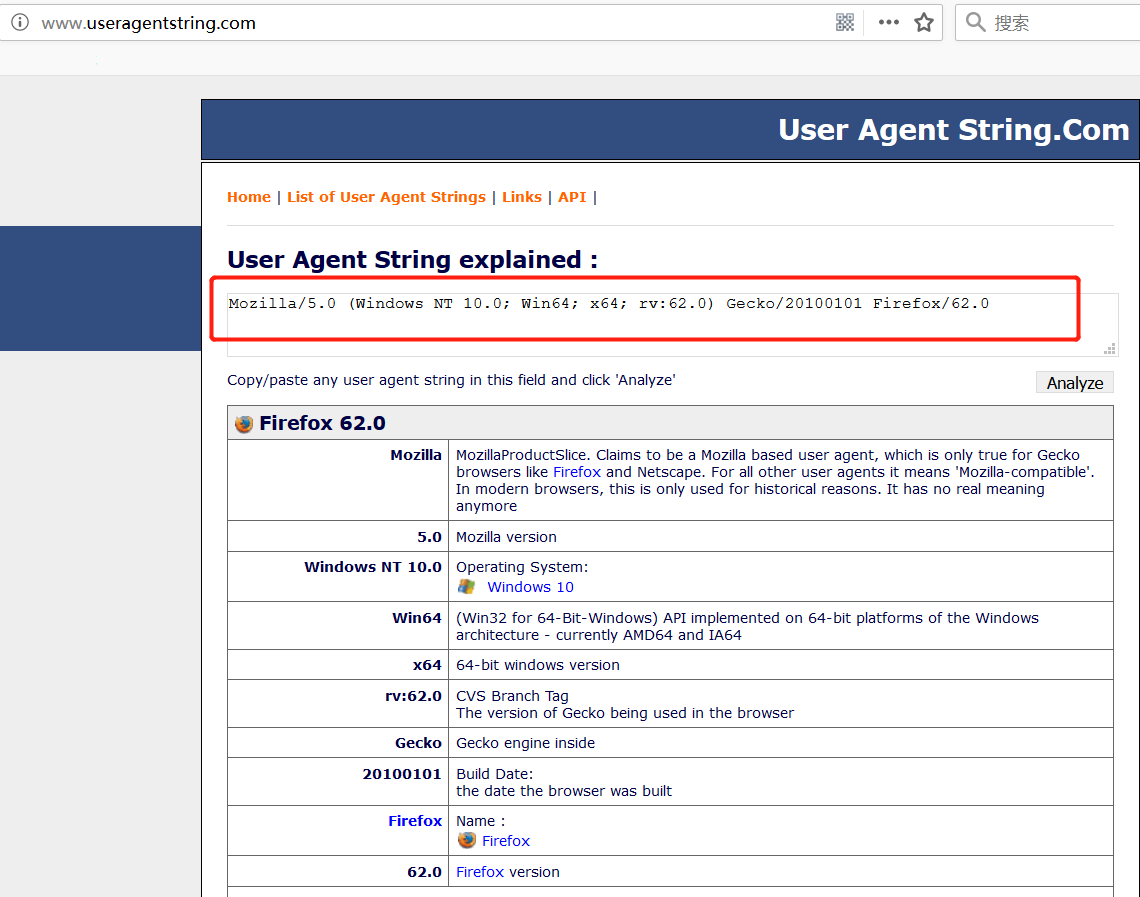Select the '20100101' label cell
This screenshot has height=897, width=1140.
338,781
